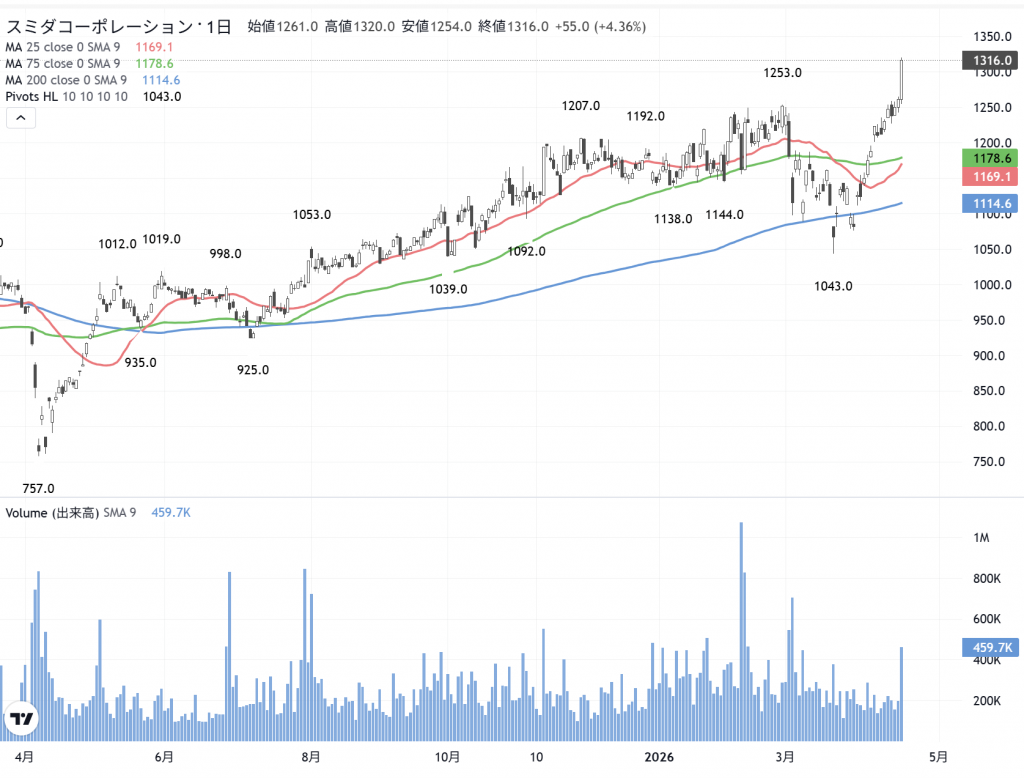Click the 1207.0 pivot high label
The width and height of the screenshot is (1024, 778).
[580, 105]
